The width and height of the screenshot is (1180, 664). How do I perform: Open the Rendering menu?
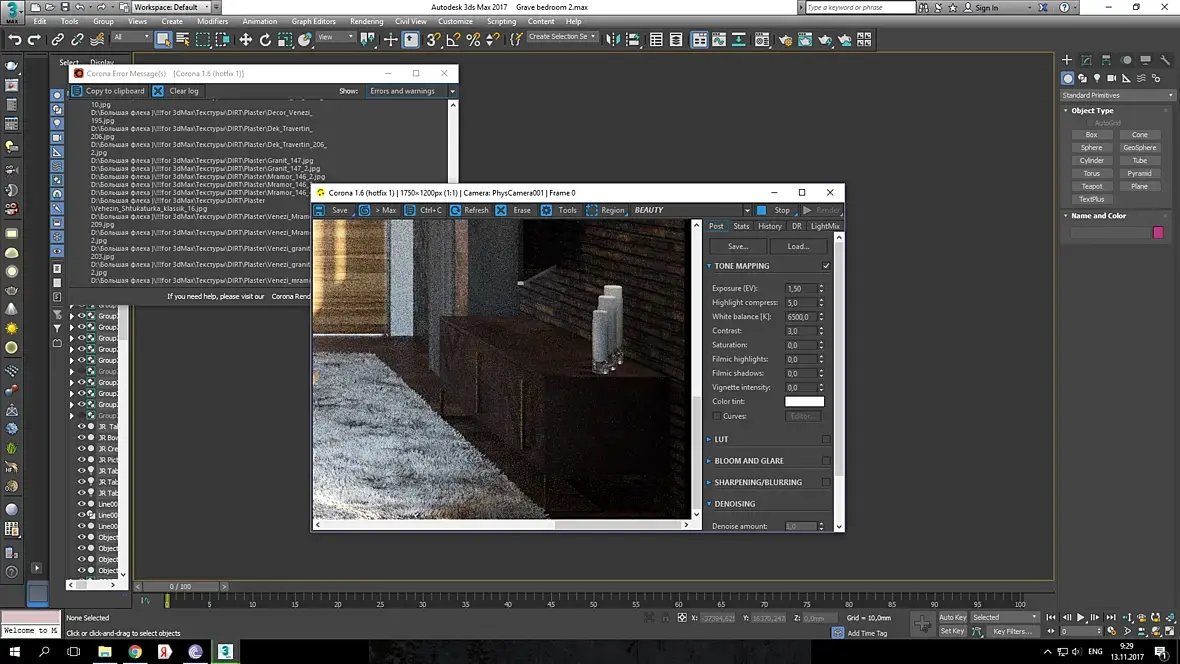pos(366,21)
